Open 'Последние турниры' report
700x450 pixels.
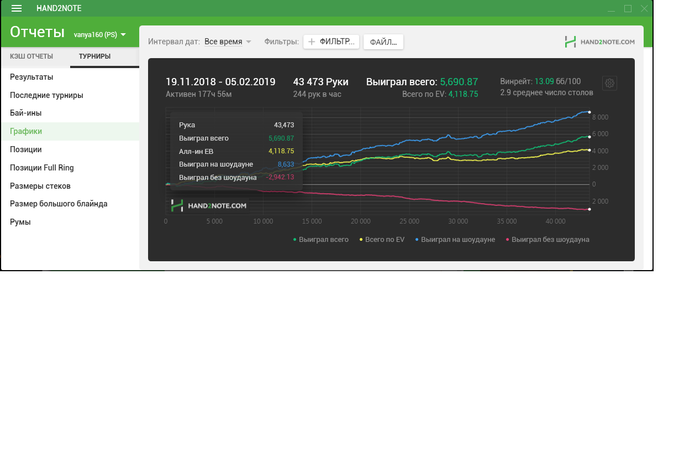[46, 95]
